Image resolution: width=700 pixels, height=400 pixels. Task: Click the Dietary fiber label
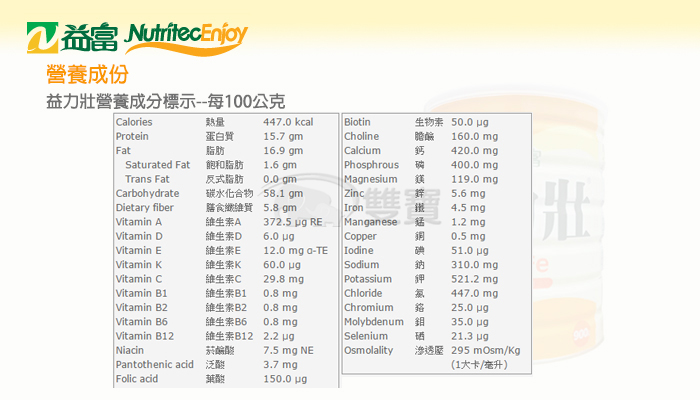(145, 208)
